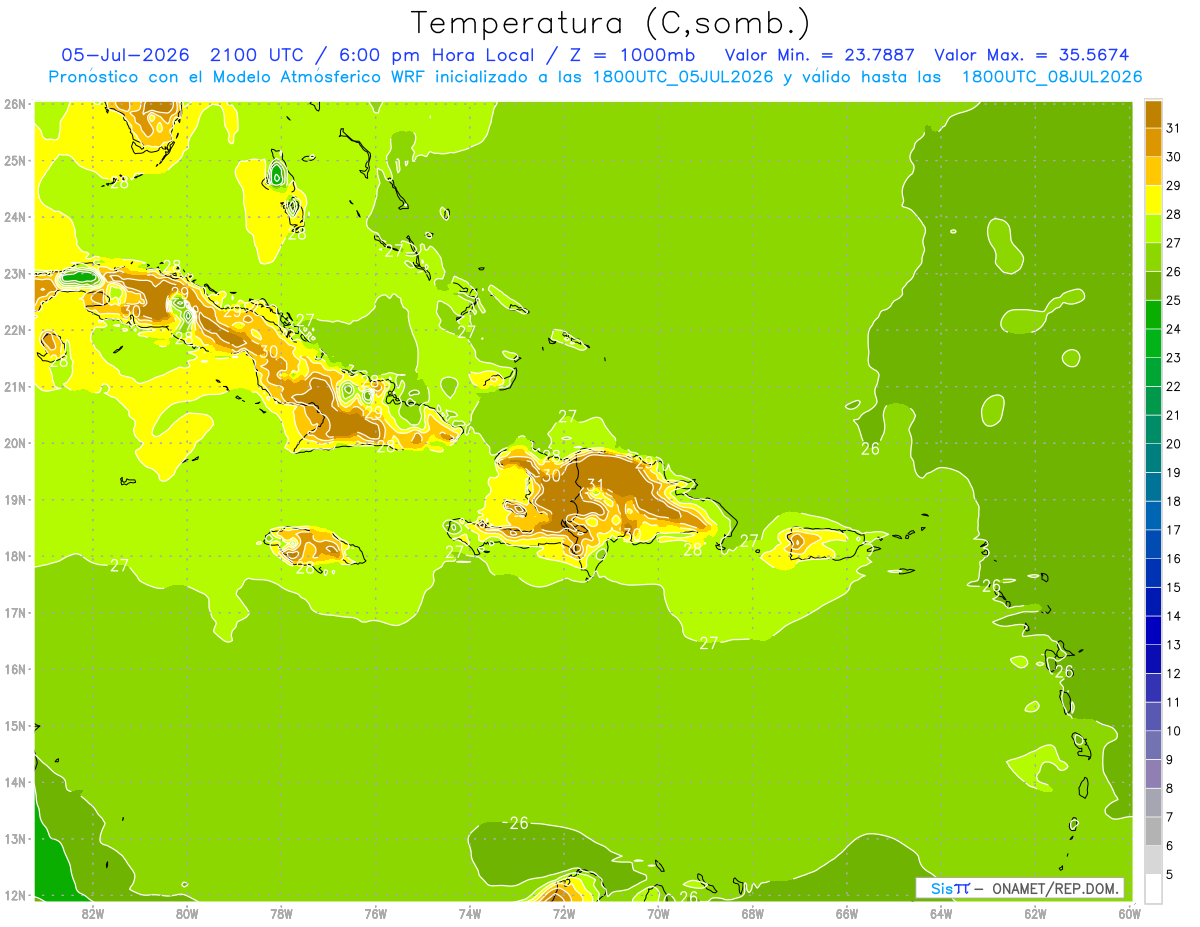Click the '12N' latitude axis label
The height and width of the screenshot is (927, 1200).
pos(15,895)
